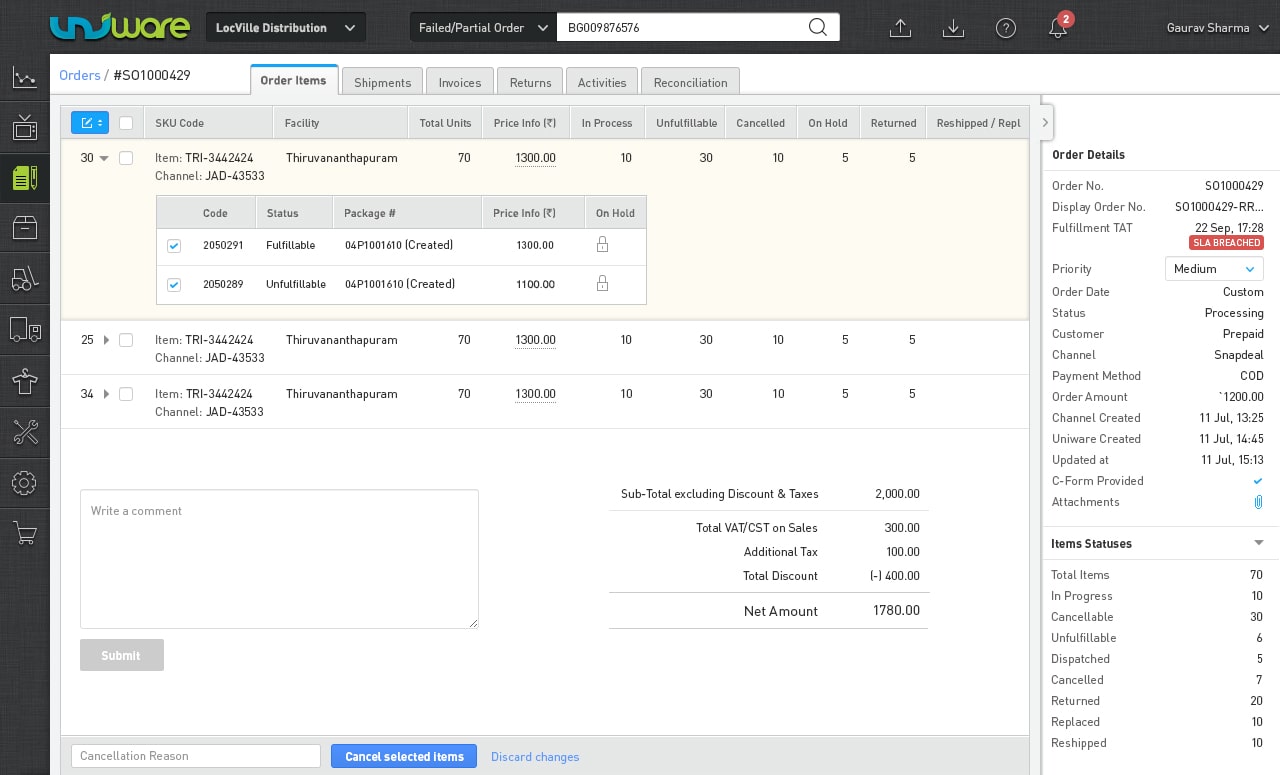The width and height of the screenshot is (1280, 775).
Task: Click the Cancel selected items button
Action: click(x=404, y=756)
